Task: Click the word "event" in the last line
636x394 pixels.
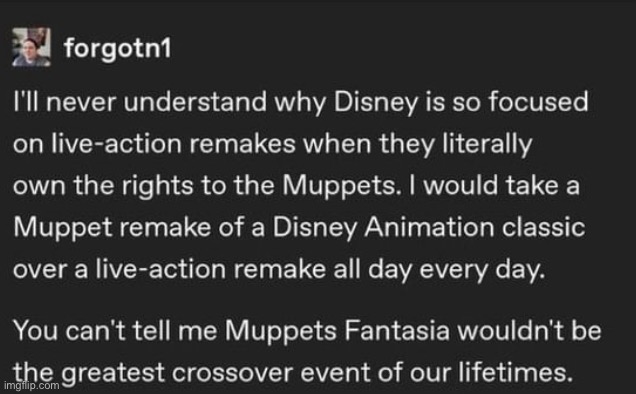Action: [x=331, y=372]
